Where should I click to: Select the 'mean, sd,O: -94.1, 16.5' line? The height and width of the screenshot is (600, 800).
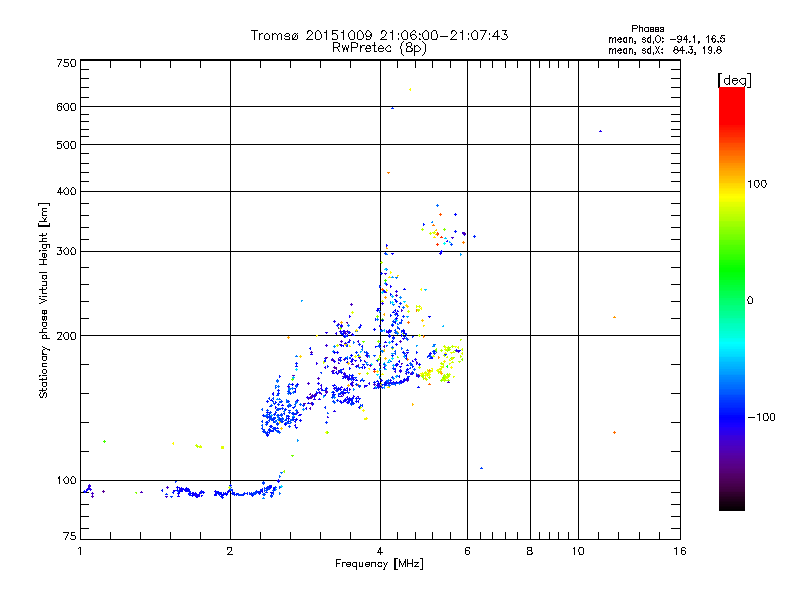[667, 39]
